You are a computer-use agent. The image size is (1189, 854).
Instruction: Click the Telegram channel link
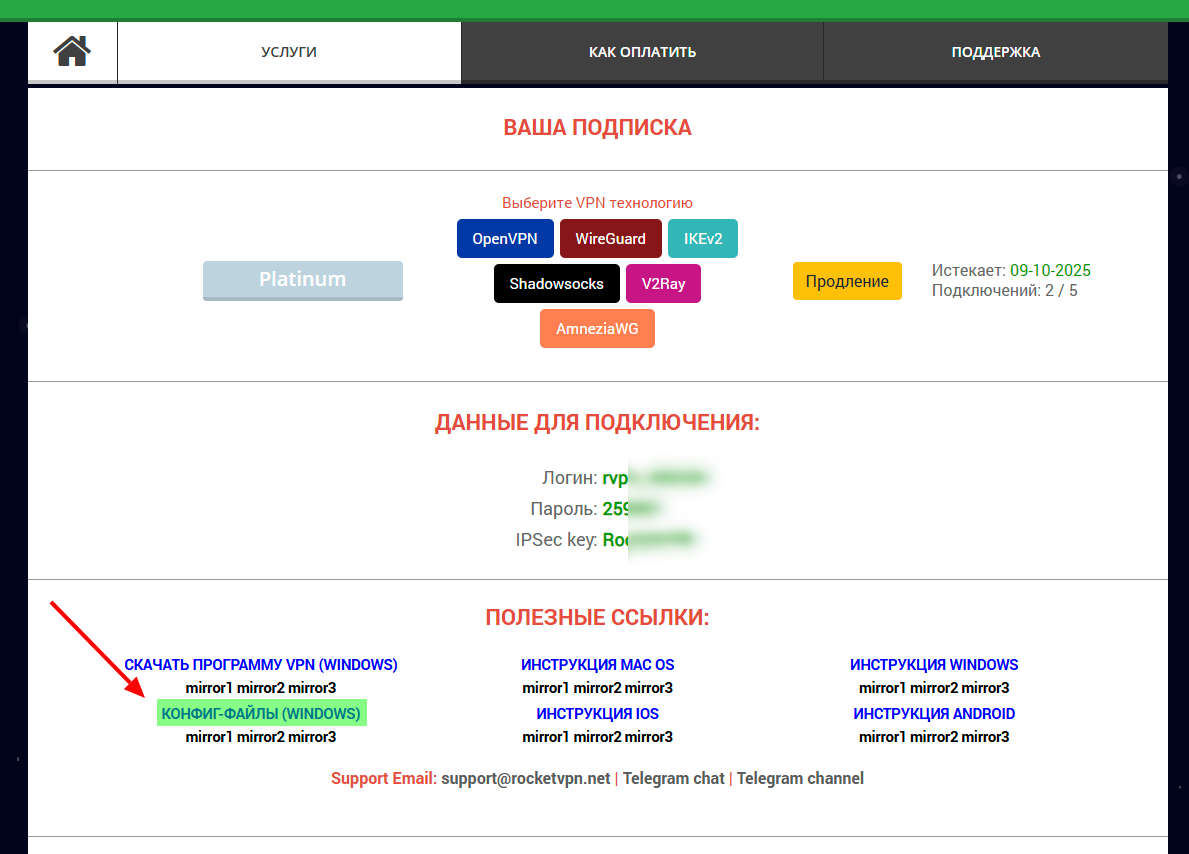(x=800, y=778)
